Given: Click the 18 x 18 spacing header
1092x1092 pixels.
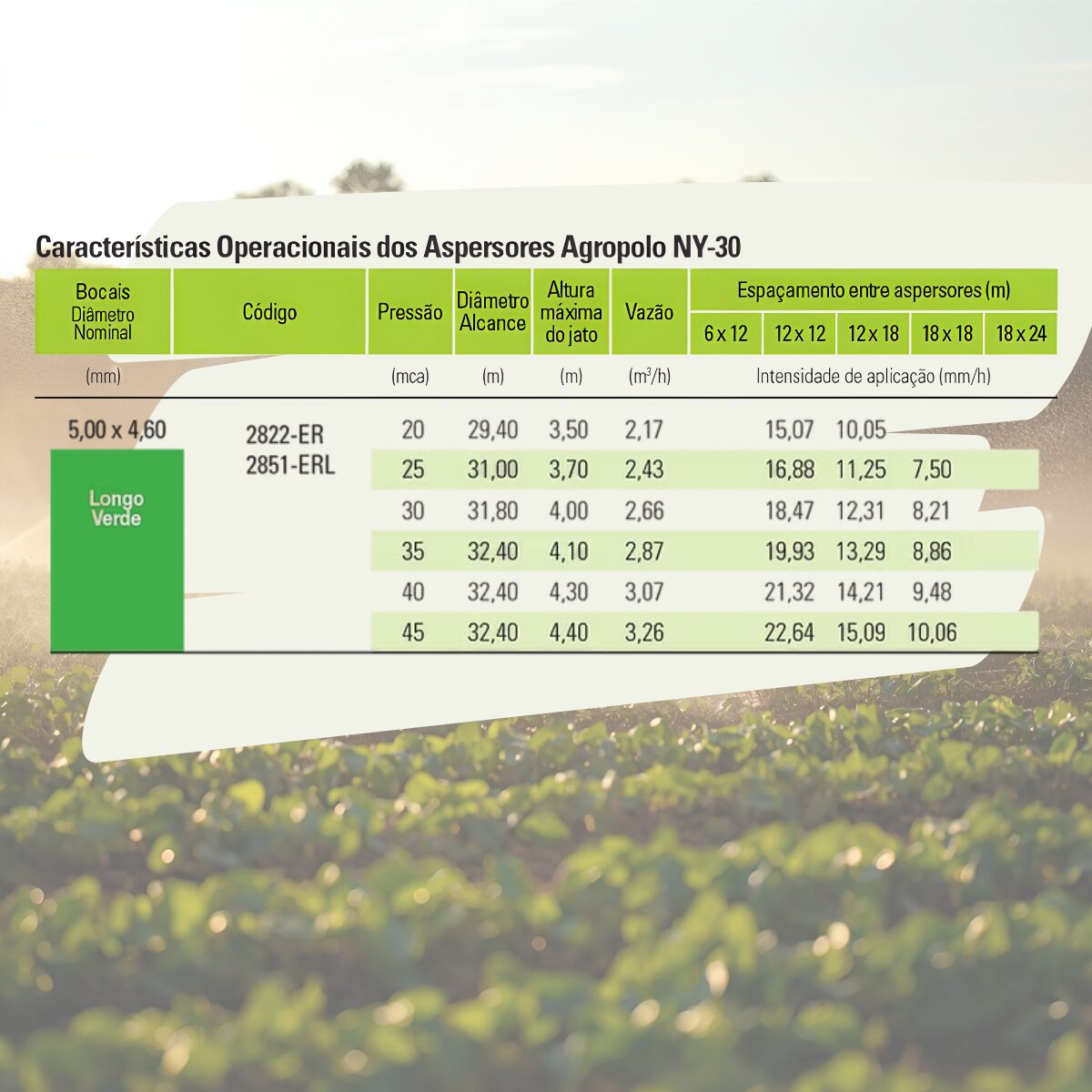Looking at the screenshot, I should [947, 334].
